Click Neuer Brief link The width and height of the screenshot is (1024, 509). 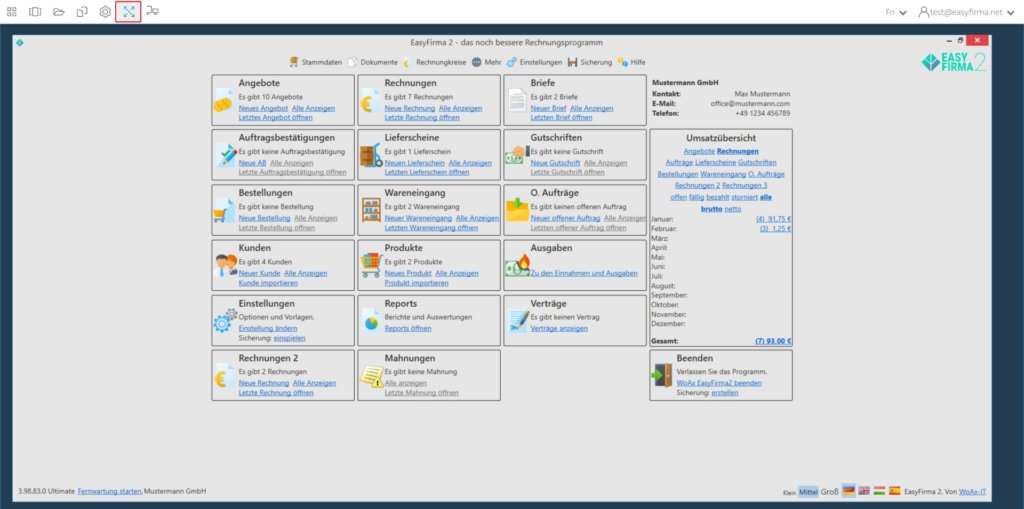pos(549,108)
